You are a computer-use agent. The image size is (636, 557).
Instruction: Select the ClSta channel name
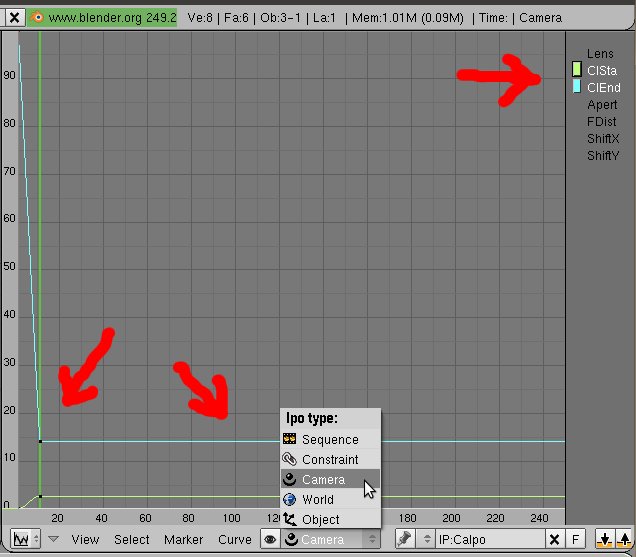(x=602, y=71)
